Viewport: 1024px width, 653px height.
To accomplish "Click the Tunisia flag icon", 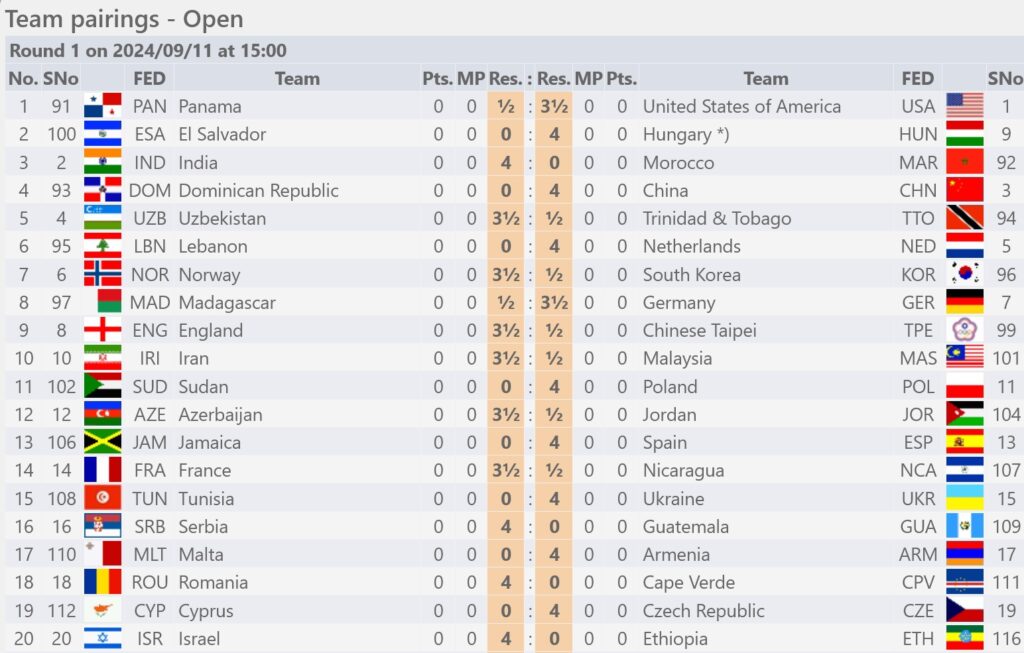I will click(103, 498).
